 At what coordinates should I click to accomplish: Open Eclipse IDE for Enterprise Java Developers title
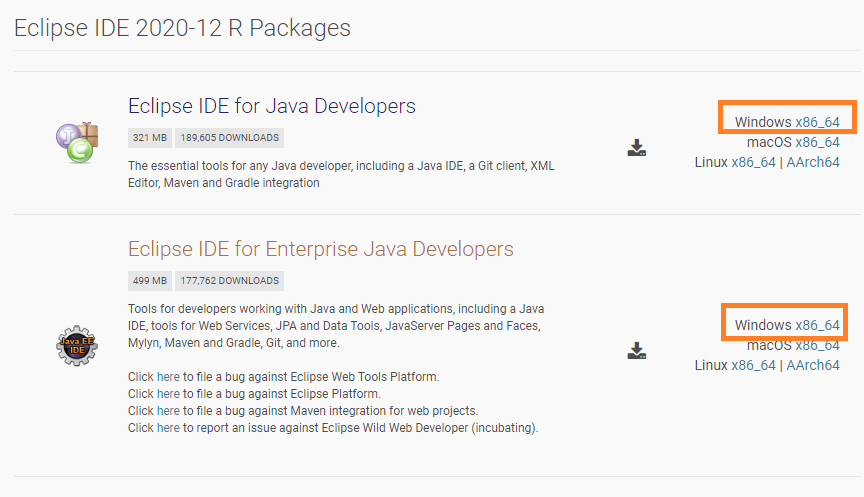tap(321, 249)
